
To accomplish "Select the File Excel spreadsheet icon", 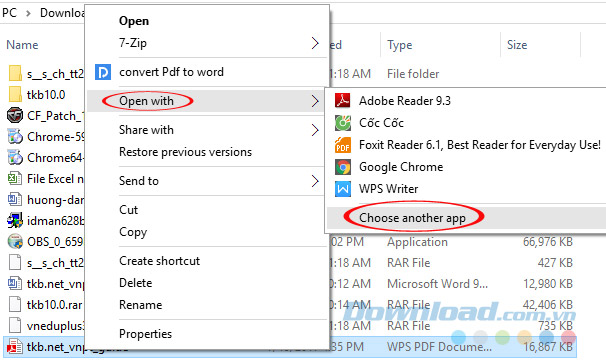I will tap(15, 178).
